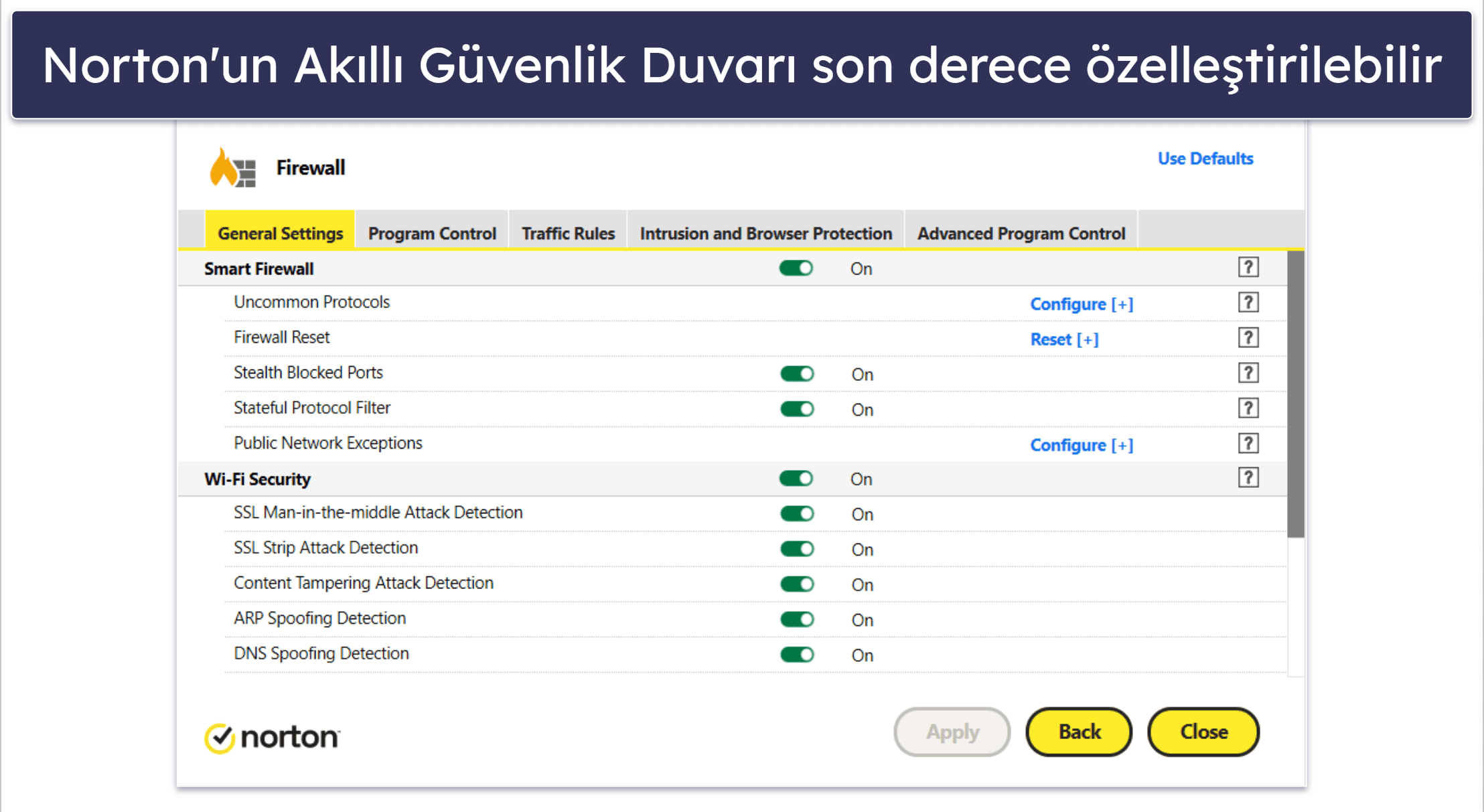Click the Norton logo
The image size is (1484, 812).
point(272,737)
